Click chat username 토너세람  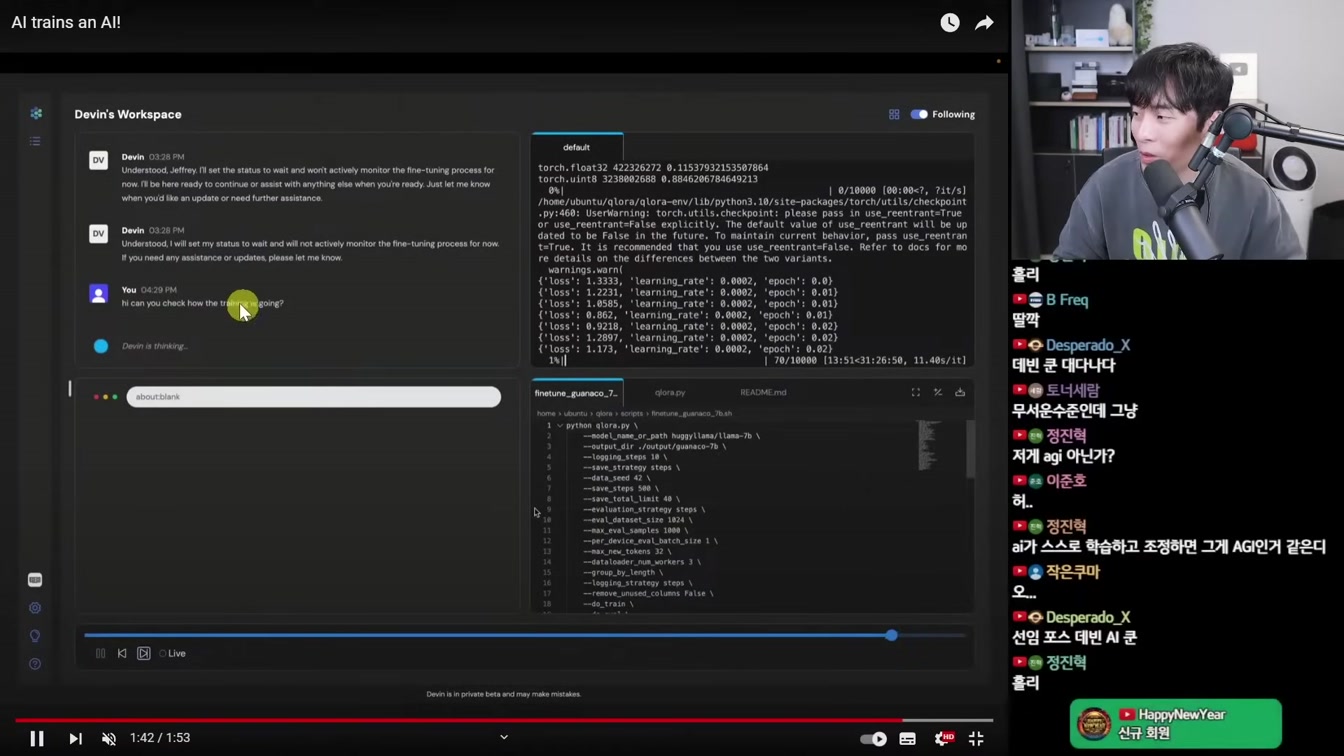point(1073,390)
